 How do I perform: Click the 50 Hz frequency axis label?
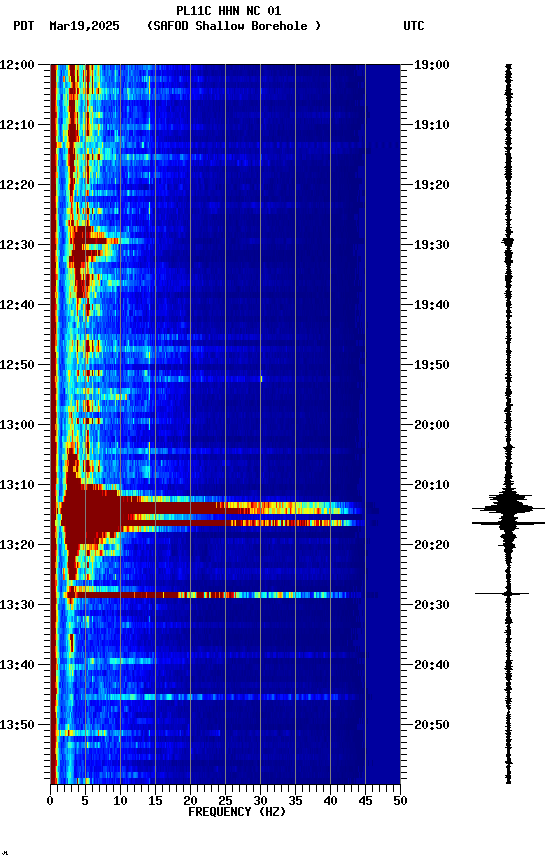pyautogui.click(x=400, y=802)
